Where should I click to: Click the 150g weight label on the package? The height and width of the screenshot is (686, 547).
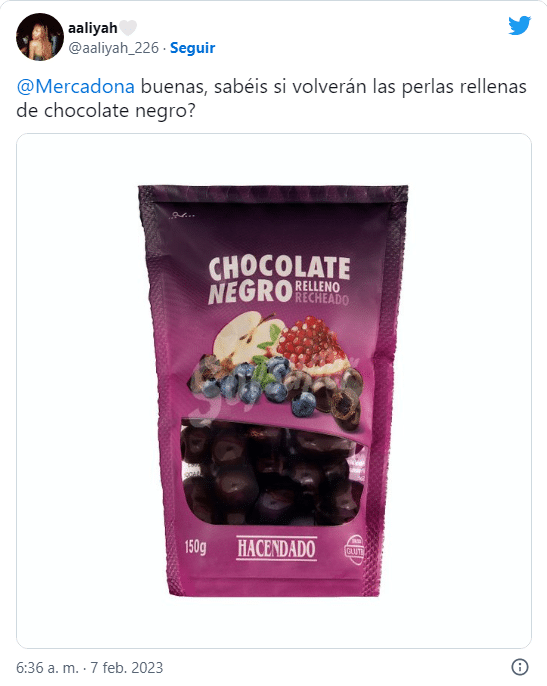point(195,547)
